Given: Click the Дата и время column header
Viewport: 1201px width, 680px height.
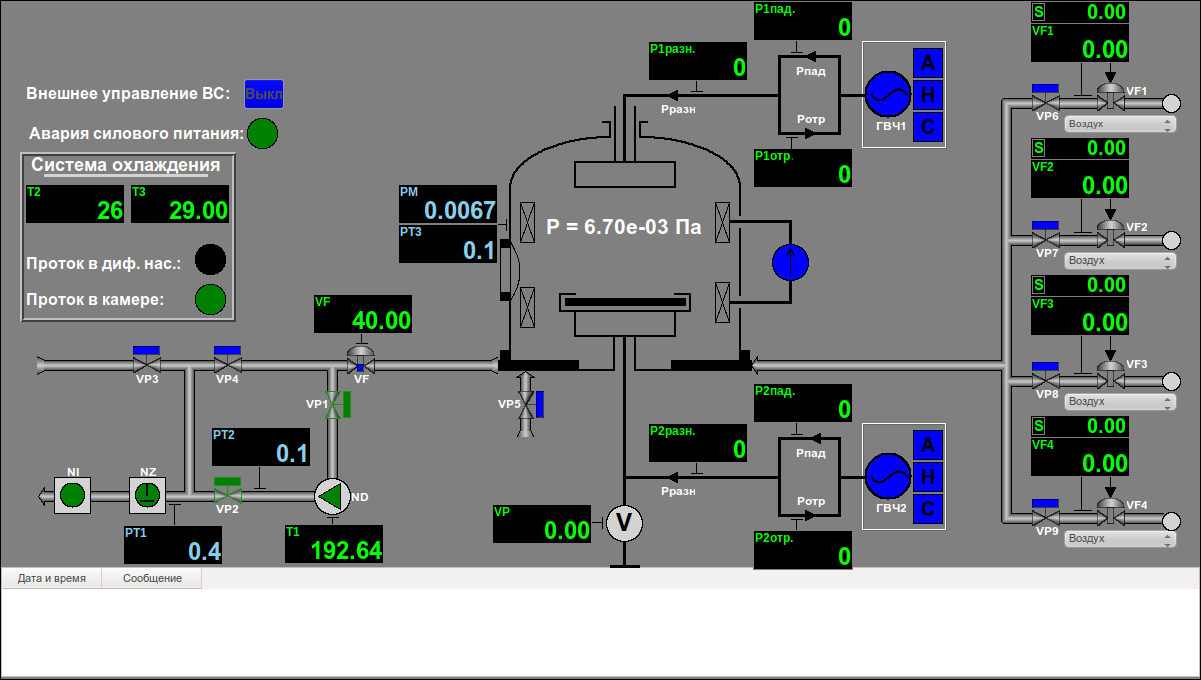Looking at the screenshot, I should point(51,578).
